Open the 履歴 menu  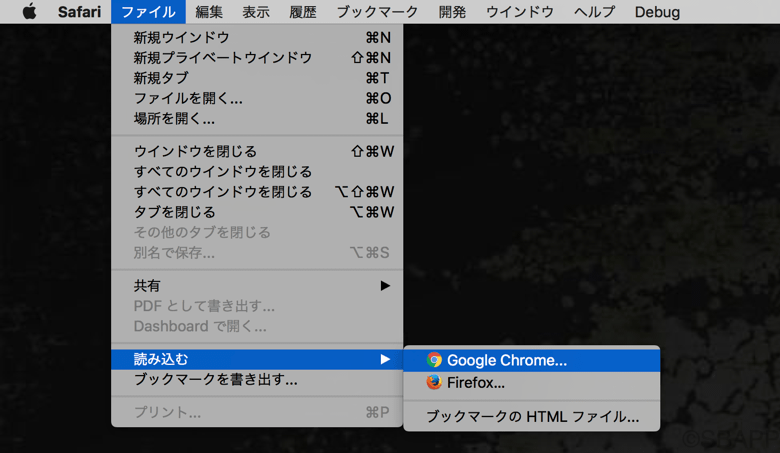pyautogui.click(x=303, y=12)
